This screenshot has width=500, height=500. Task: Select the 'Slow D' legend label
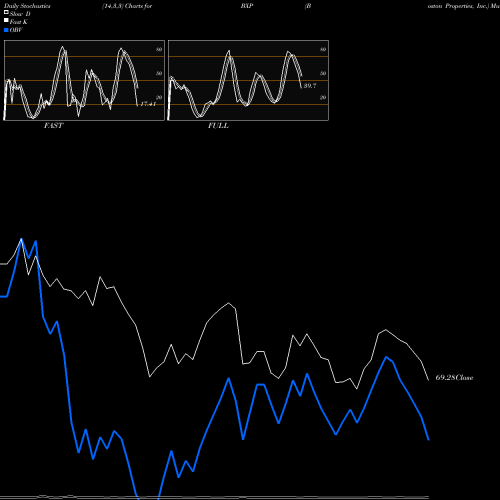(20, 14)
